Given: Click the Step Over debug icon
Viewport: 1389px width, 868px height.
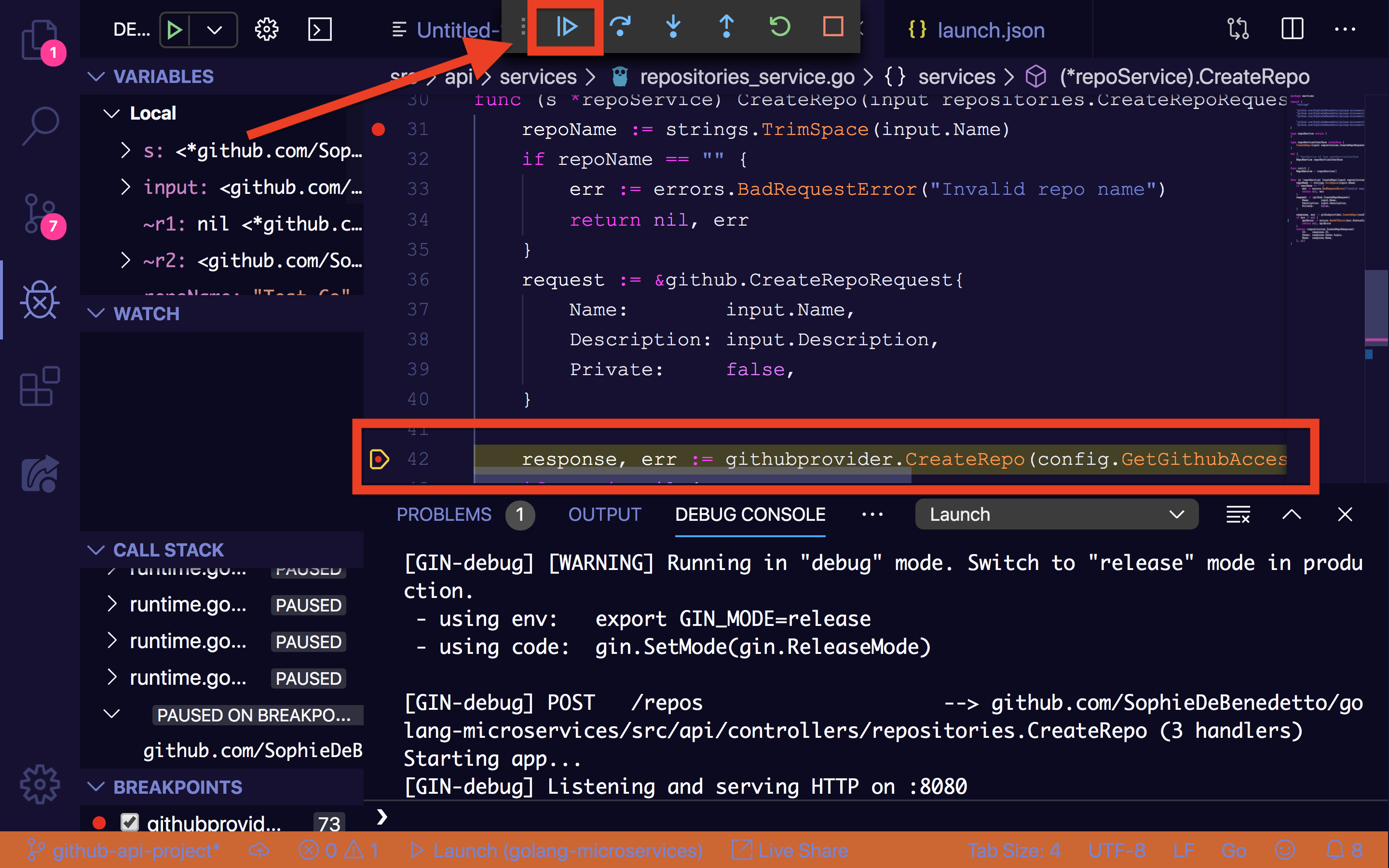Looking at the screenshot, I should tap(620, 27).
